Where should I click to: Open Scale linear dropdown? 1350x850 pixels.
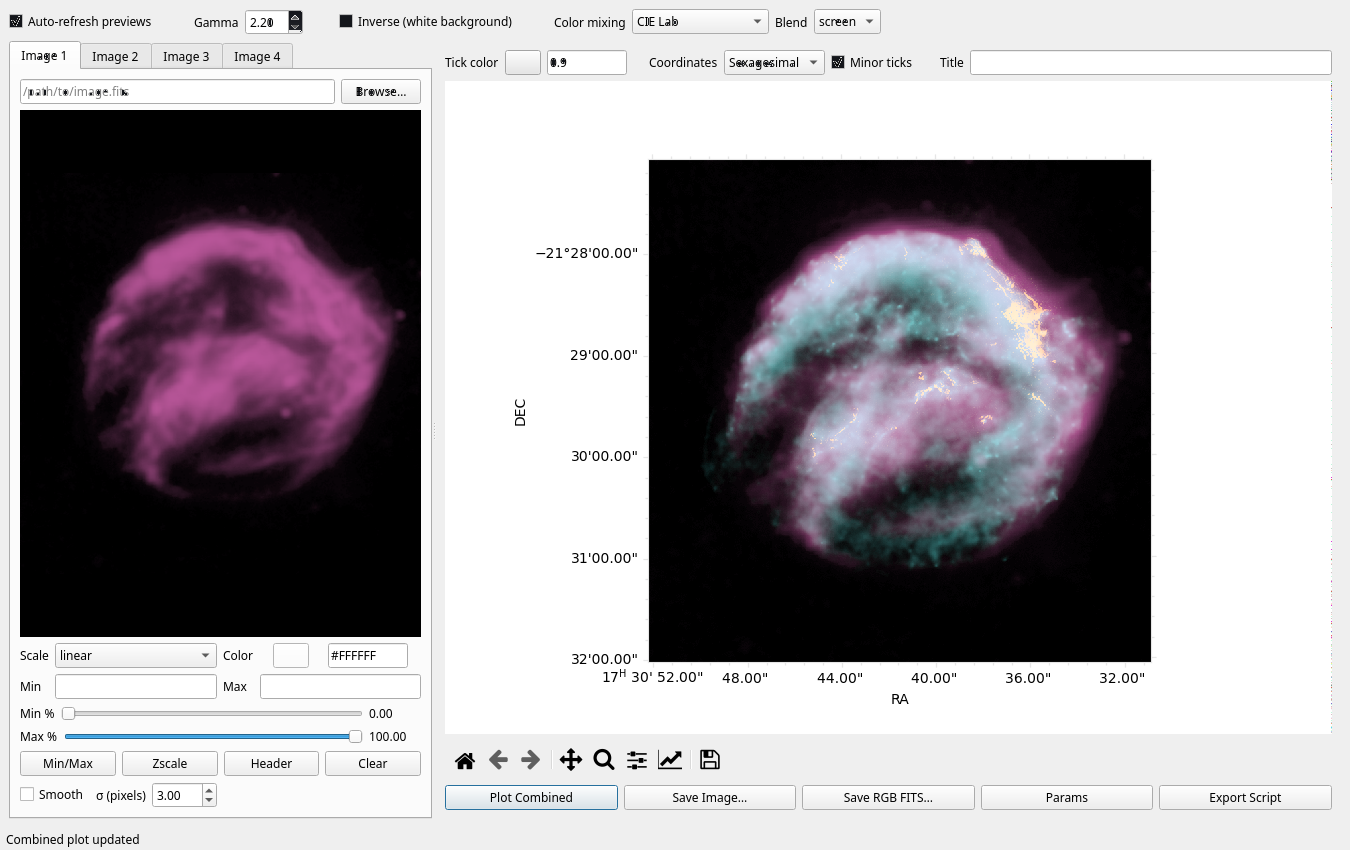point(136,655)
